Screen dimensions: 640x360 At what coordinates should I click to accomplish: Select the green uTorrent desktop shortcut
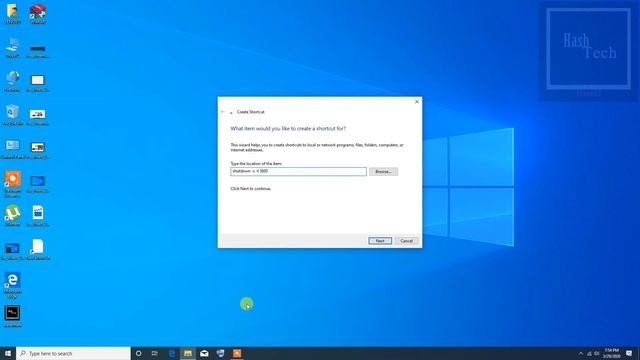[x=13, y=216]
